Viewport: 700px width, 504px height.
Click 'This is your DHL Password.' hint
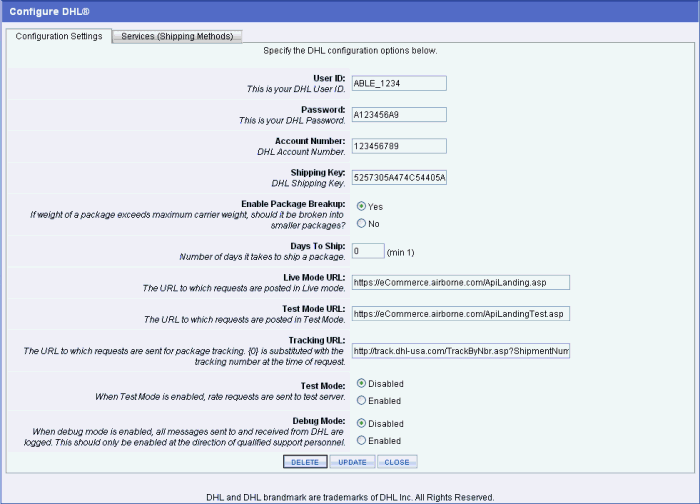292,121
